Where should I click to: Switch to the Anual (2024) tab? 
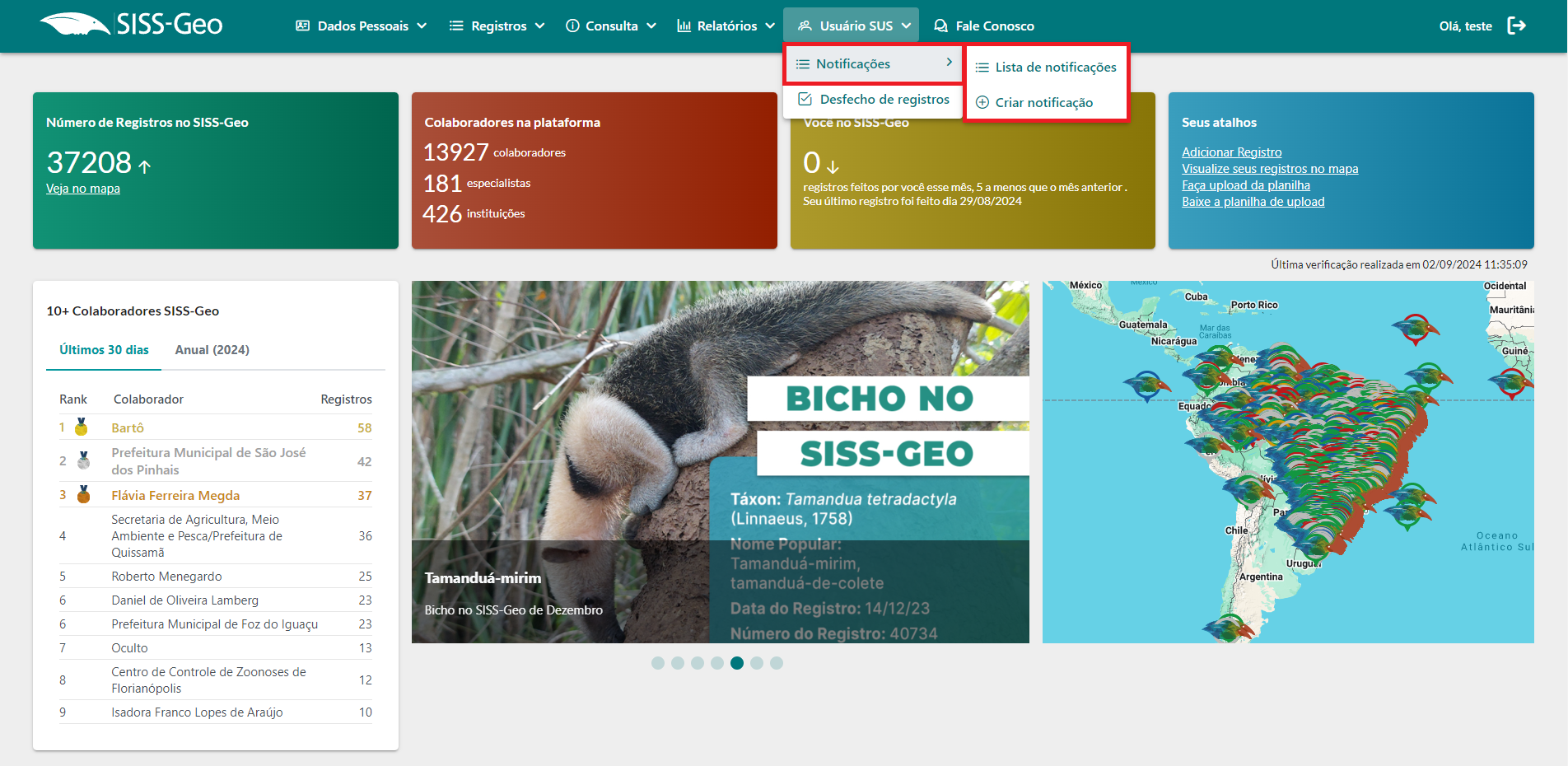tap(212, 350)
